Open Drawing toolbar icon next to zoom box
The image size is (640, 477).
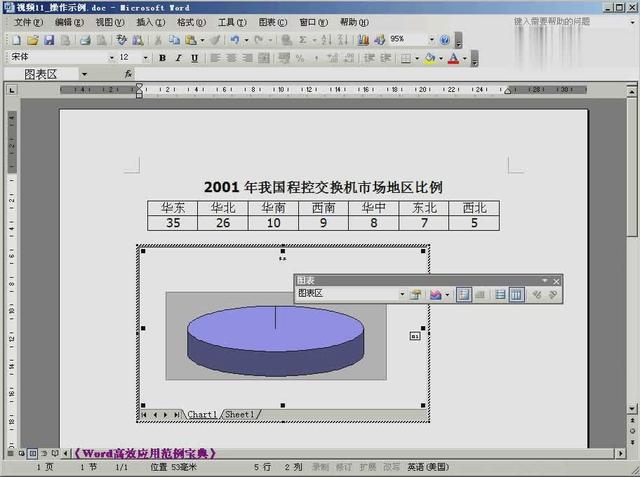(379, 40)
